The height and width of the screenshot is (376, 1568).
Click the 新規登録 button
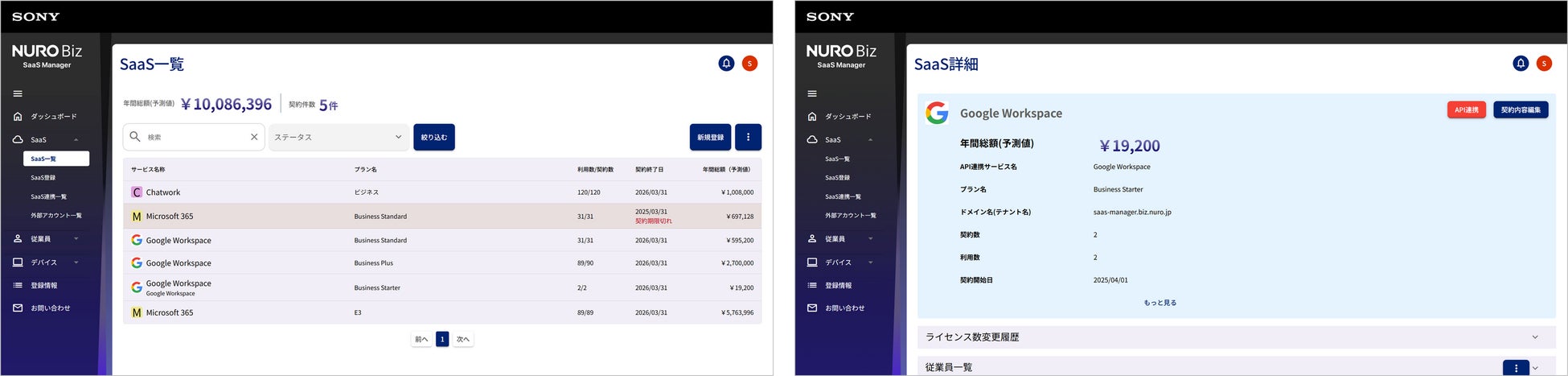pyautogui.click(x=710, y=137)
